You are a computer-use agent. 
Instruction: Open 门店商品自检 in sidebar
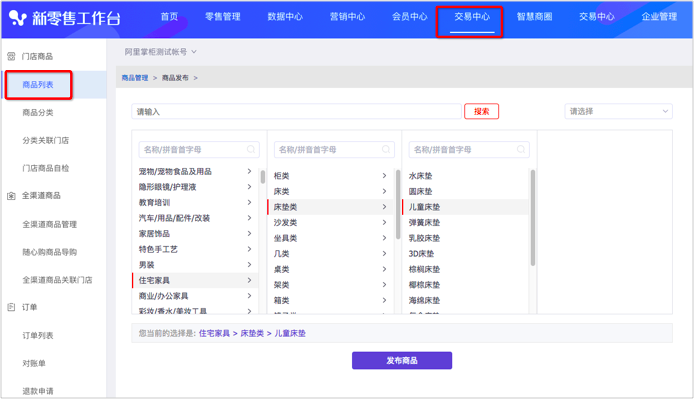coord(46,168)
